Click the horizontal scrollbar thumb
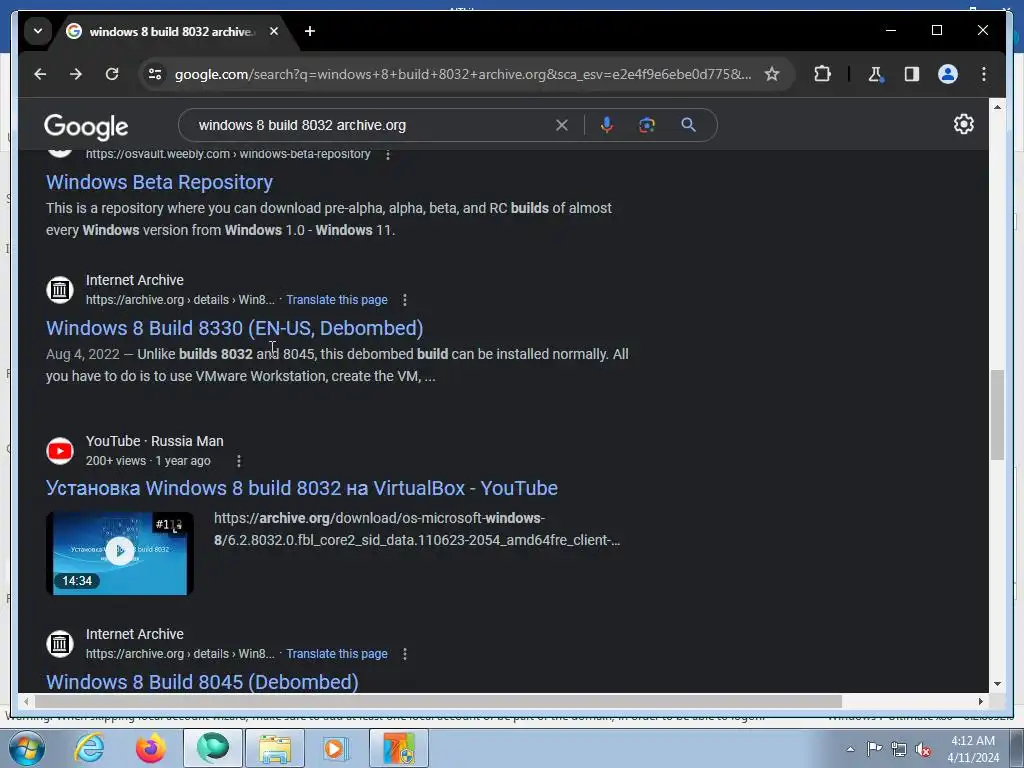Screen dimensions: 1024x768 point(438,701)
